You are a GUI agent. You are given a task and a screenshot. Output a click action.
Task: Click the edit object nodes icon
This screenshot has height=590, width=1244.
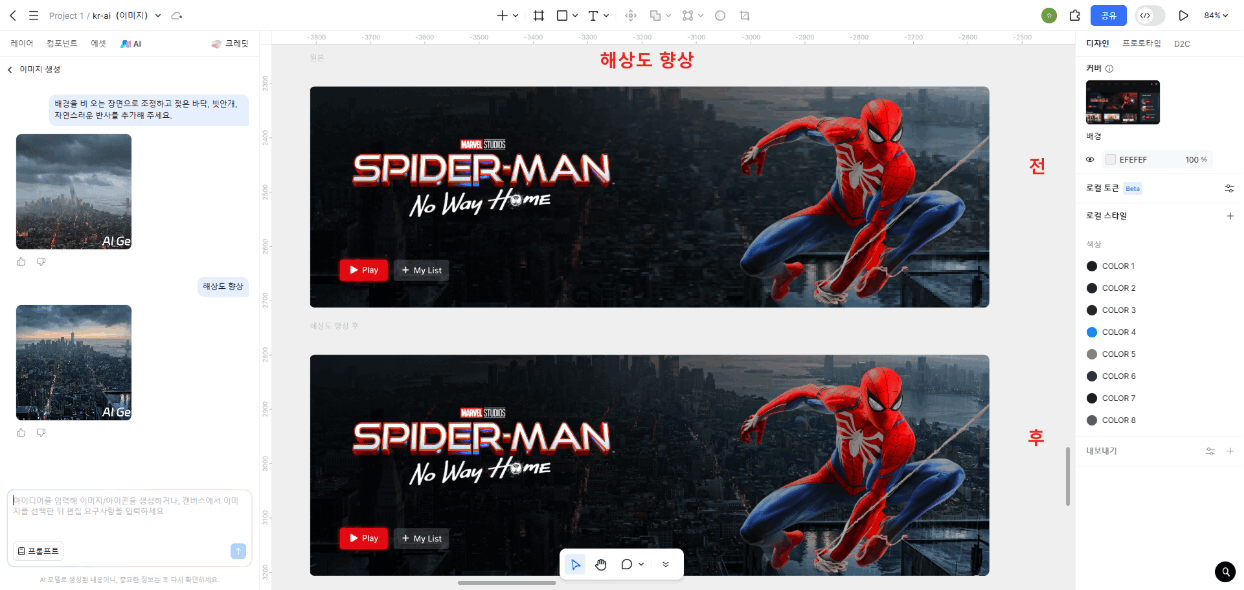click(x=688, y=16)
